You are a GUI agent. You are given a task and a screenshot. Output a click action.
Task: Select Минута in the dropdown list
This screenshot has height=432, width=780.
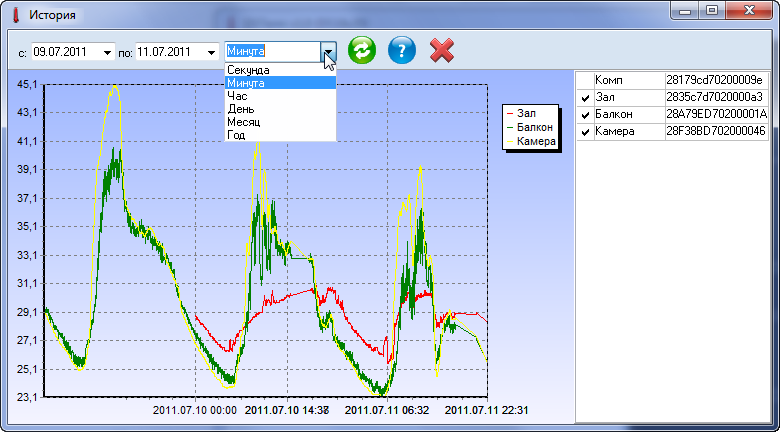tap(281, 83)
